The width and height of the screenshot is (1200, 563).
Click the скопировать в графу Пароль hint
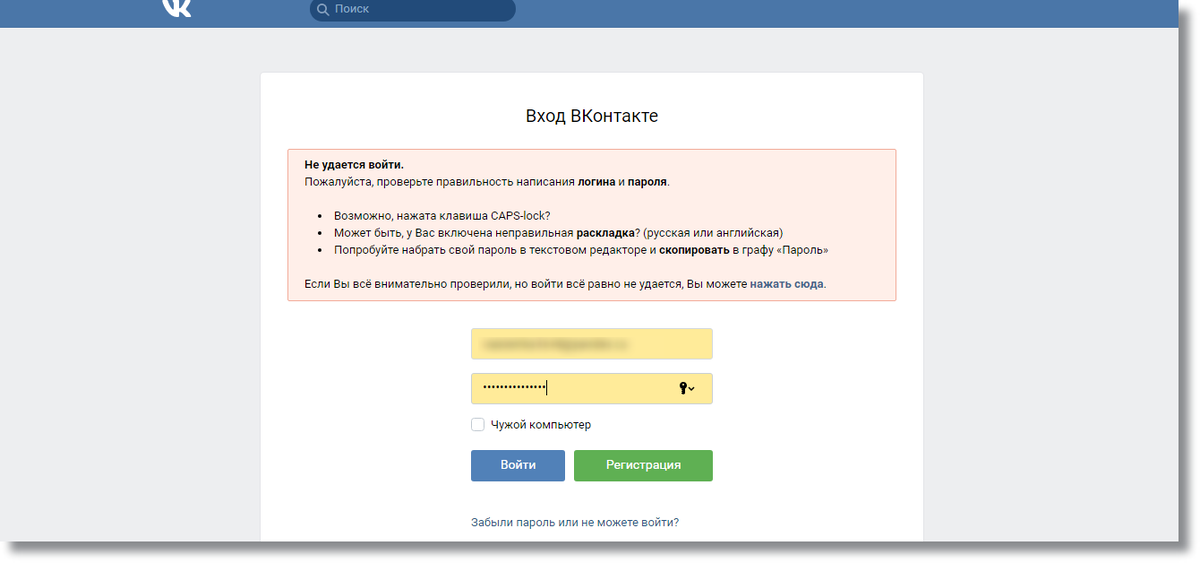(581, 250)
